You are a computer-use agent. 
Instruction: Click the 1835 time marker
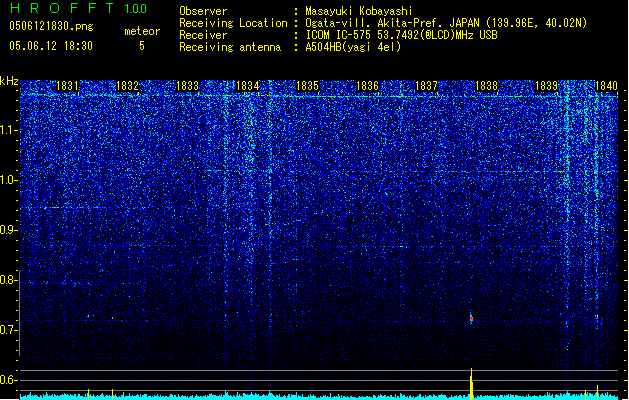[x=307, y=86]
